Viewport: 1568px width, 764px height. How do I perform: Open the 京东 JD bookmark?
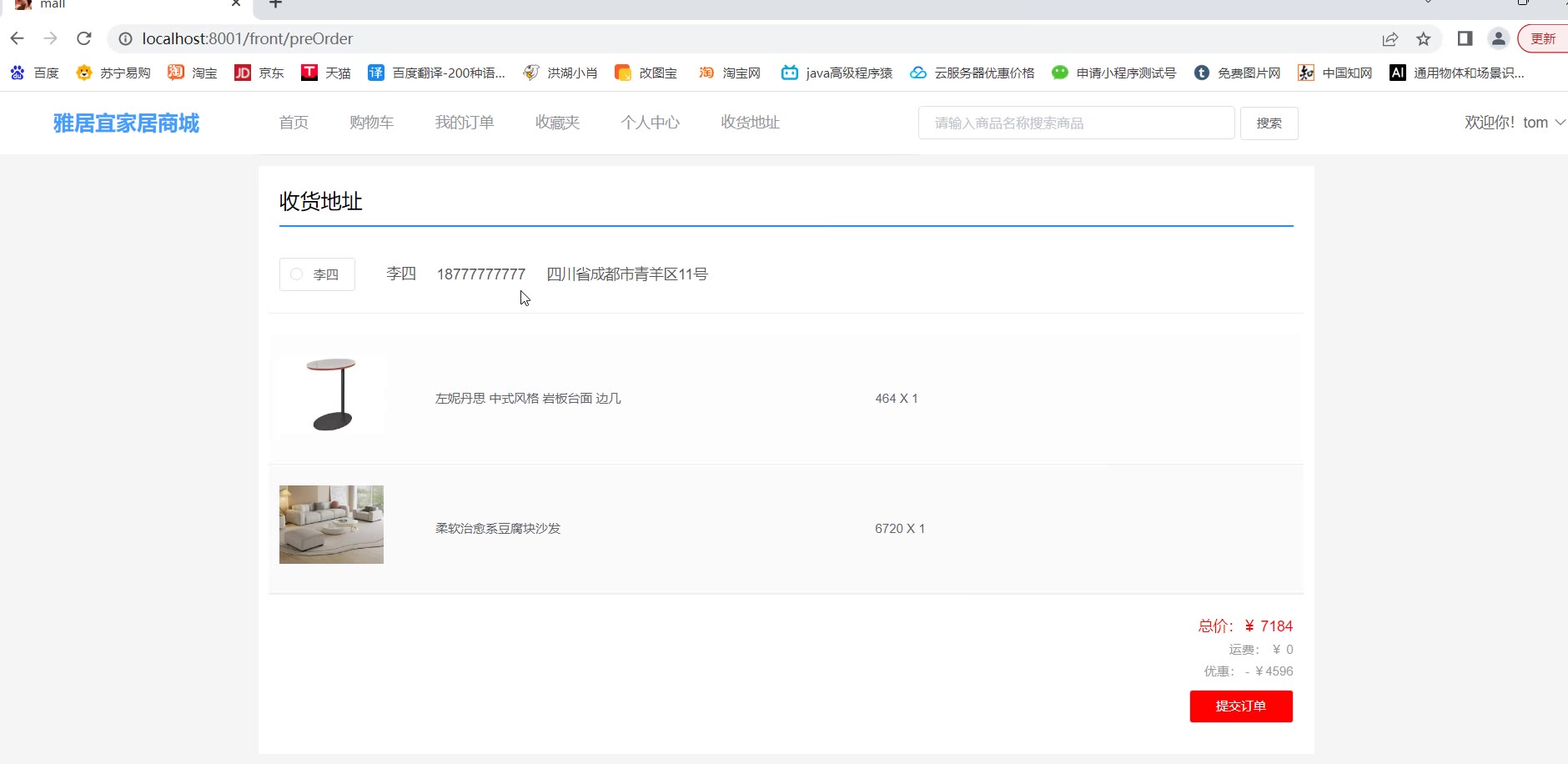(x=243, y=73)
